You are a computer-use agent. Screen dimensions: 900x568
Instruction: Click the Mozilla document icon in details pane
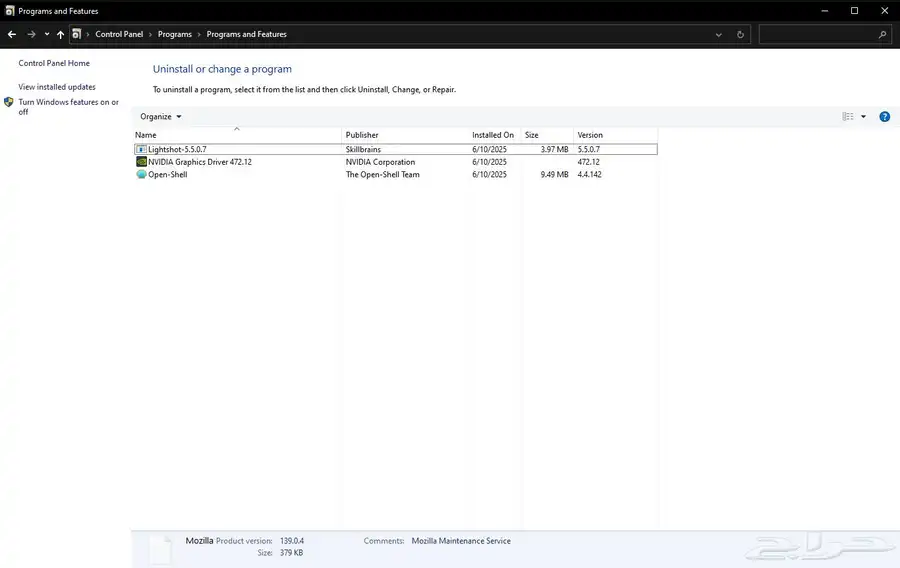[x=161, y=550]
